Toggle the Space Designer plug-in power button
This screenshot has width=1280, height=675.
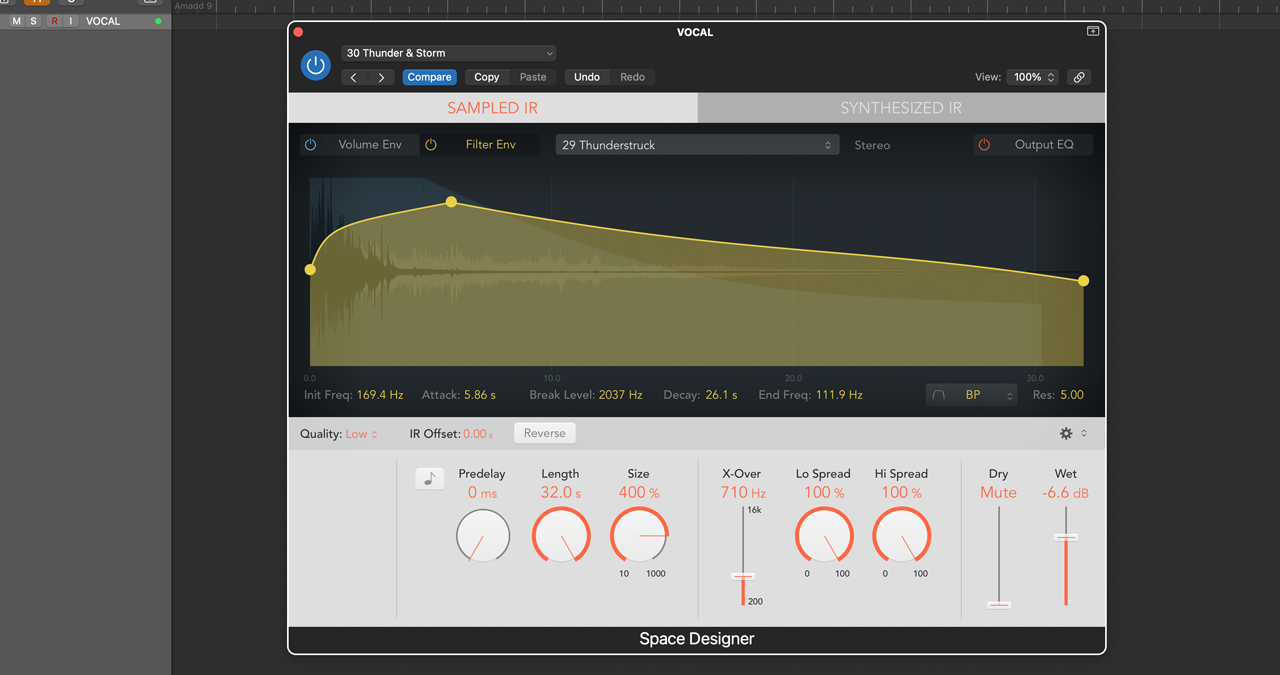click(x=316, y=66)
